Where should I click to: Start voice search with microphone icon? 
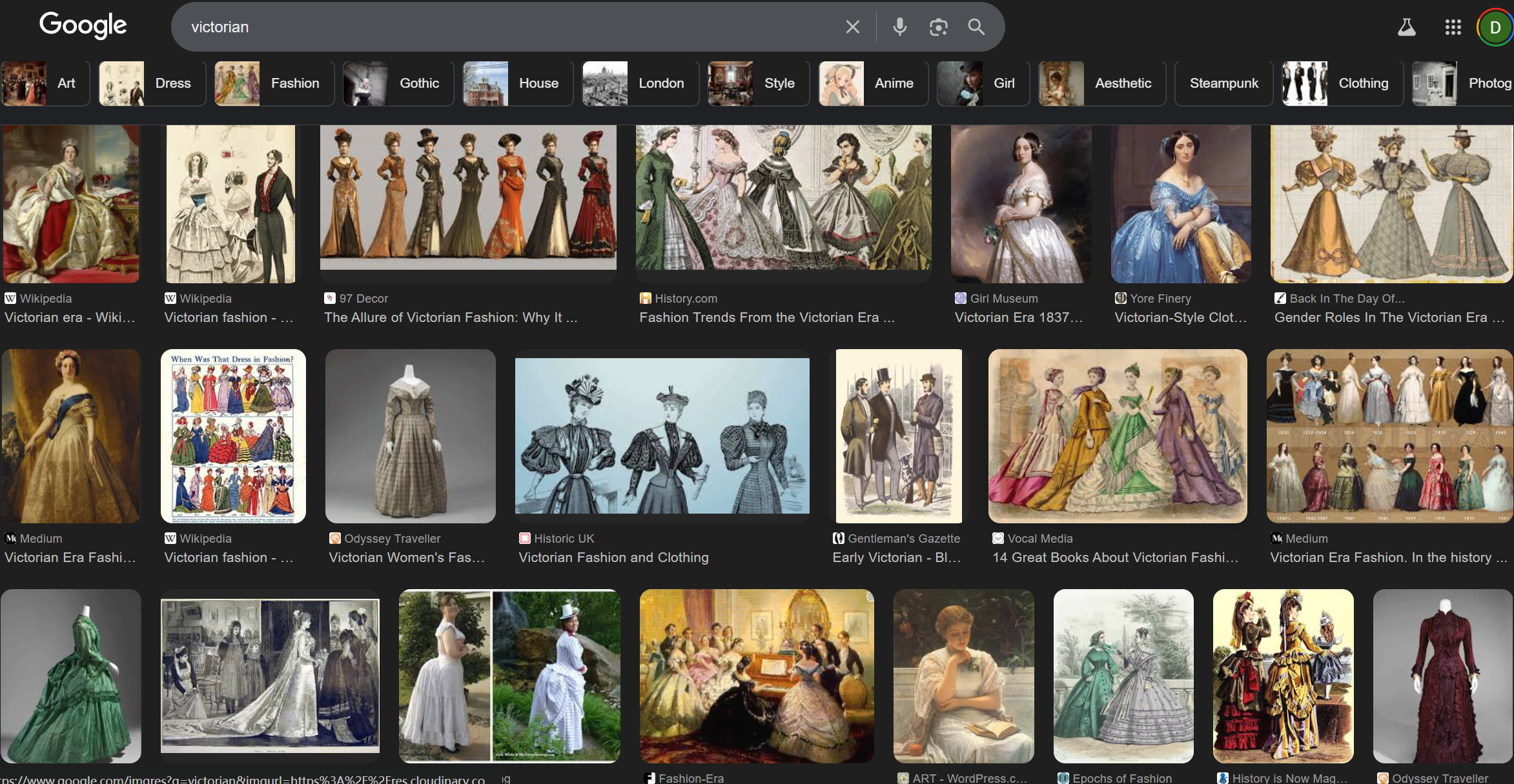[x=899, y=27]
